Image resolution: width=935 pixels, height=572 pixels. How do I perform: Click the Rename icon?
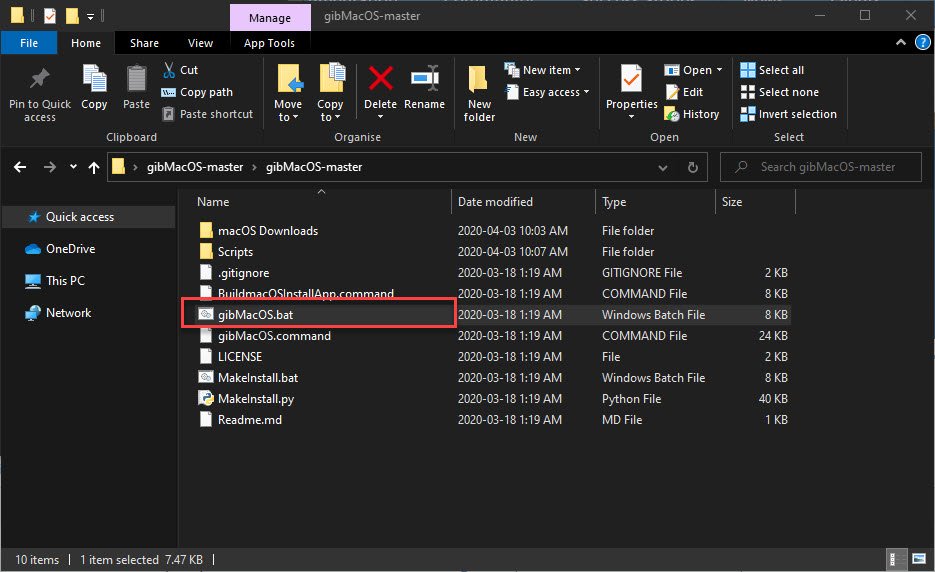pyautogui.click(x=425, y=78)
